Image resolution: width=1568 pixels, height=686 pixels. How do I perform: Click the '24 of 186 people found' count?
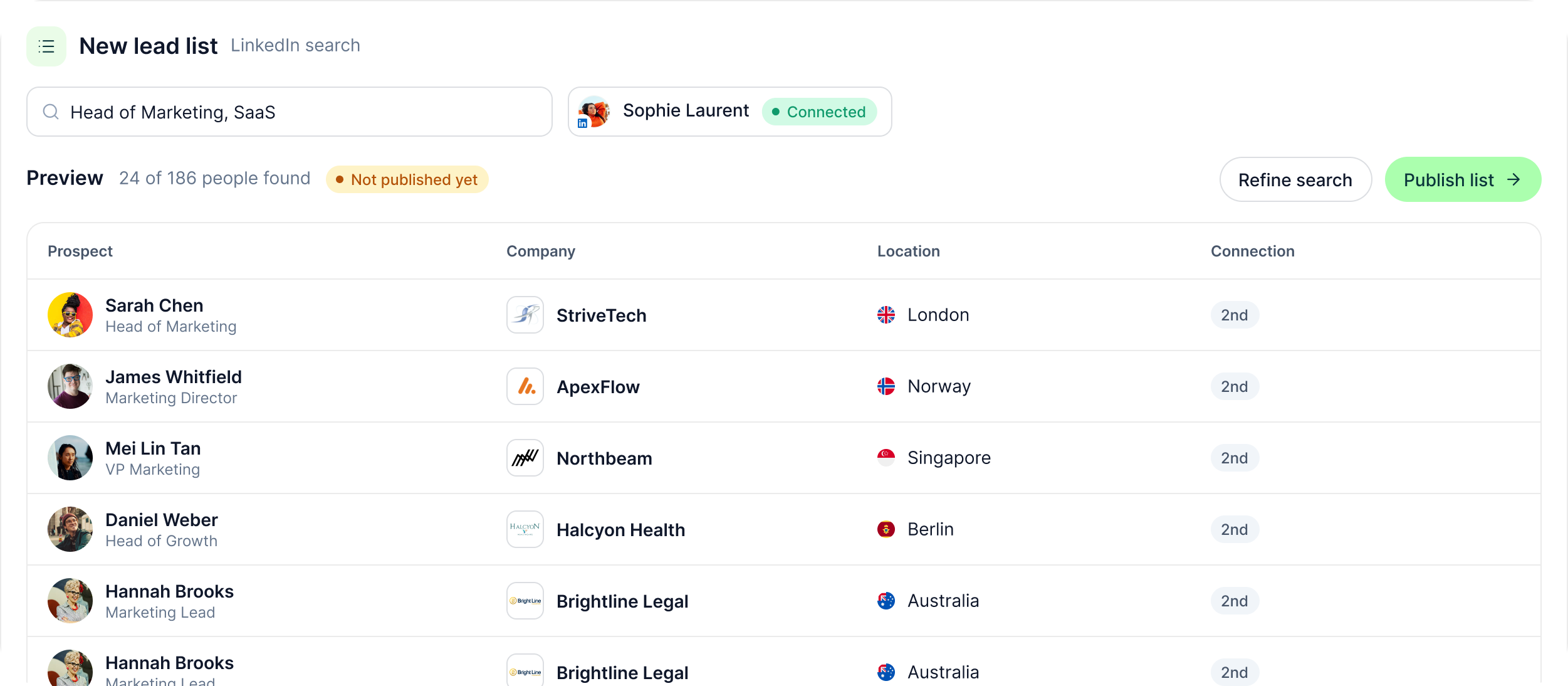pyautogui.click(x=215, y=178)
